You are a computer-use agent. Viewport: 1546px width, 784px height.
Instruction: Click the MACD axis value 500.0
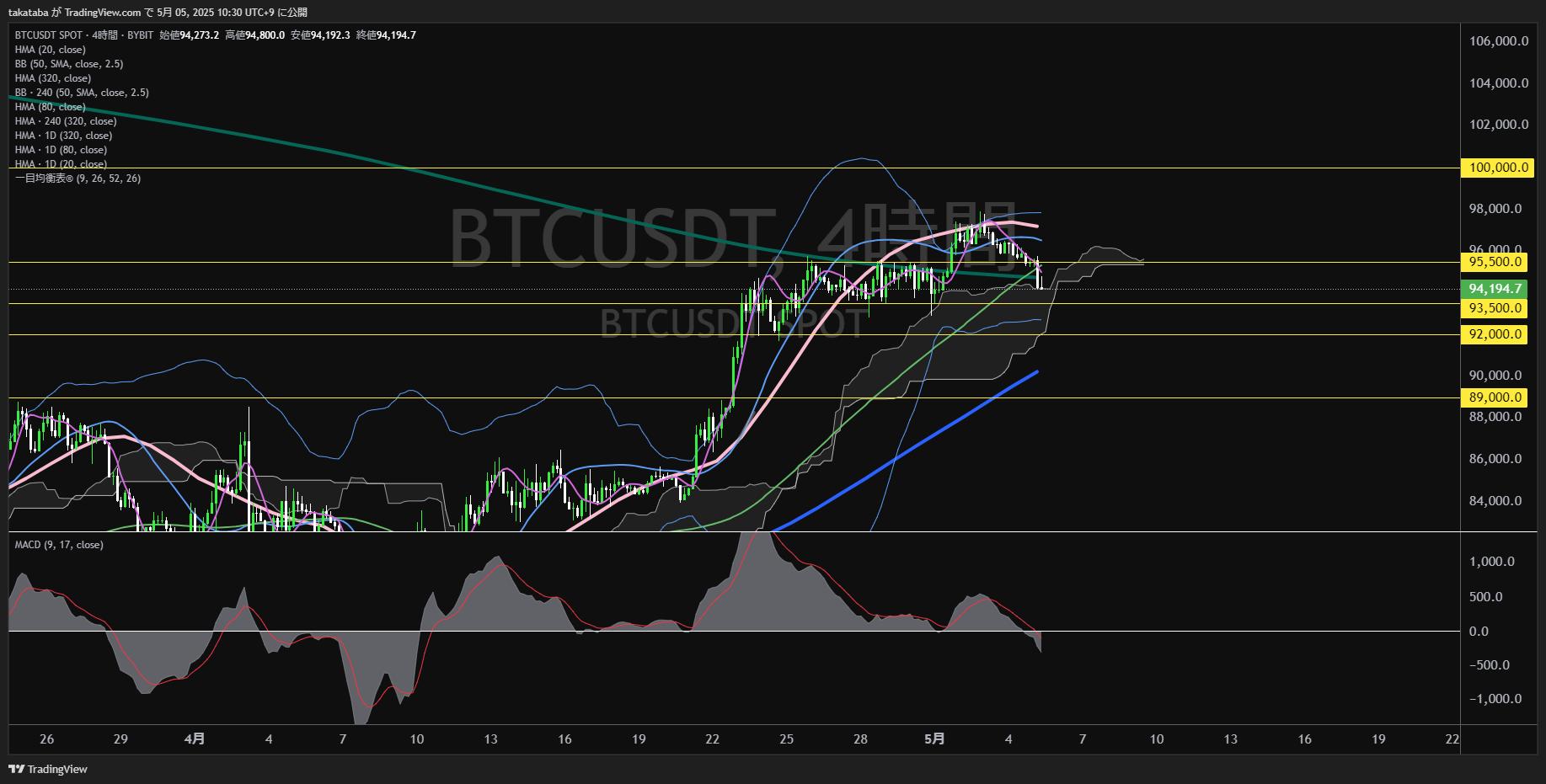1485,597
